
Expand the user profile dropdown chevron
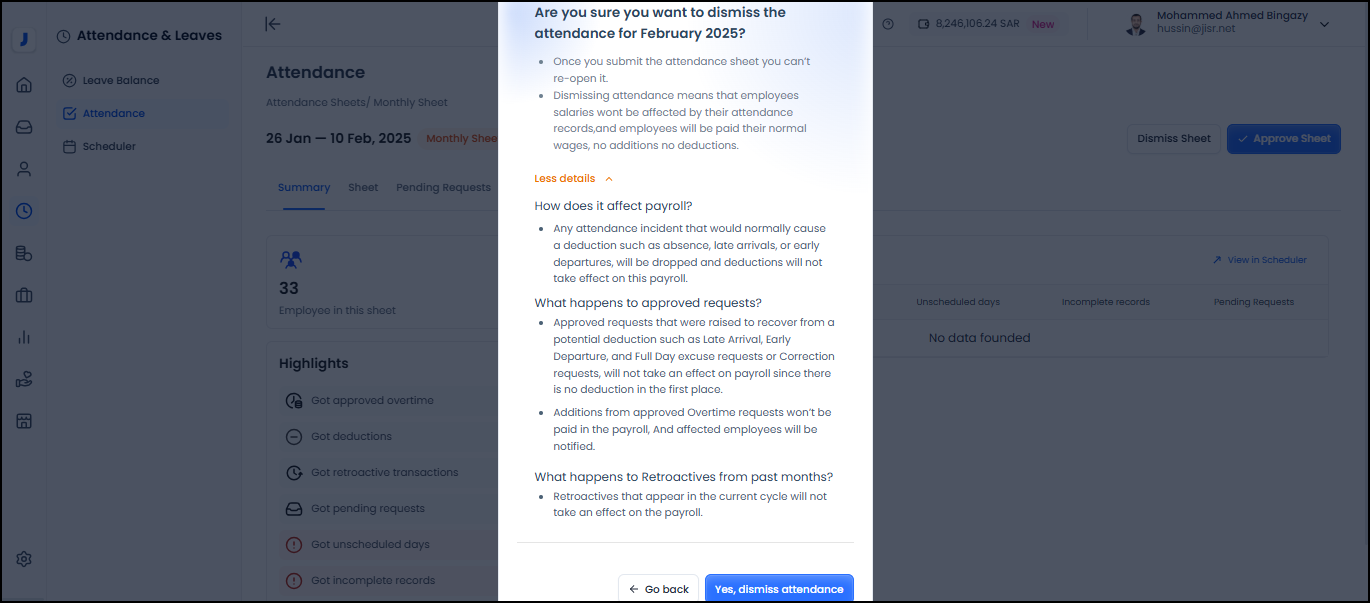(1325, 24)
